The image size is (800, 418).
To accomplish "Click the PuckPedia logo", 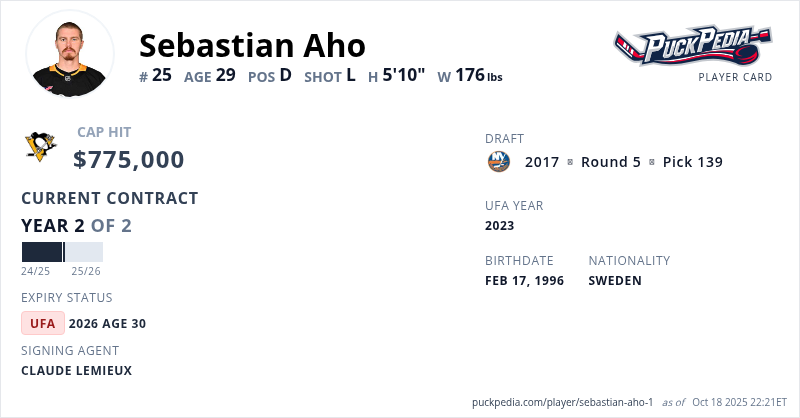I will pos(693,46).
